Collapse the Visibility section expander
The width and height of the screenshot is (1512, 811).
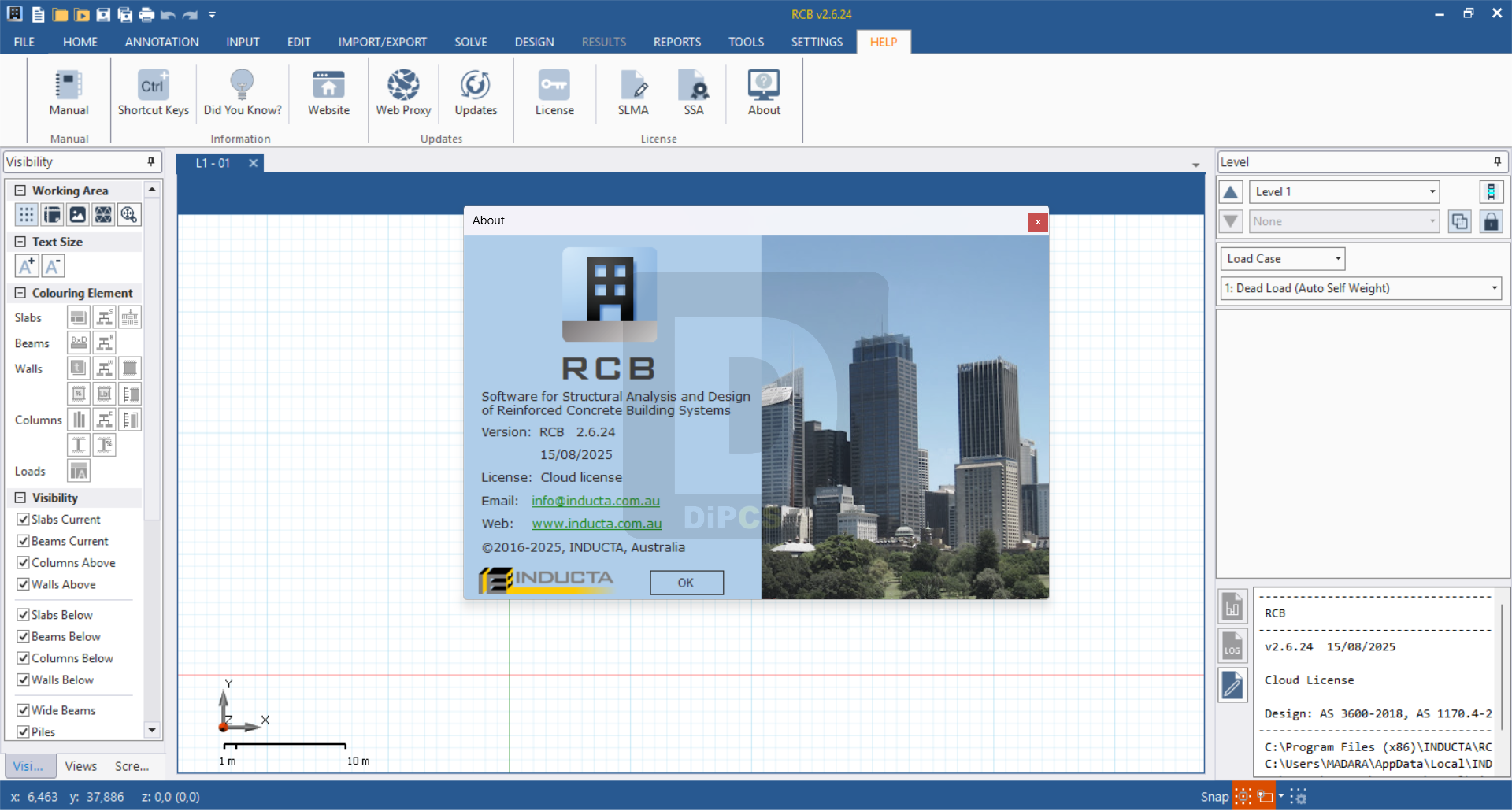point(20,498)
